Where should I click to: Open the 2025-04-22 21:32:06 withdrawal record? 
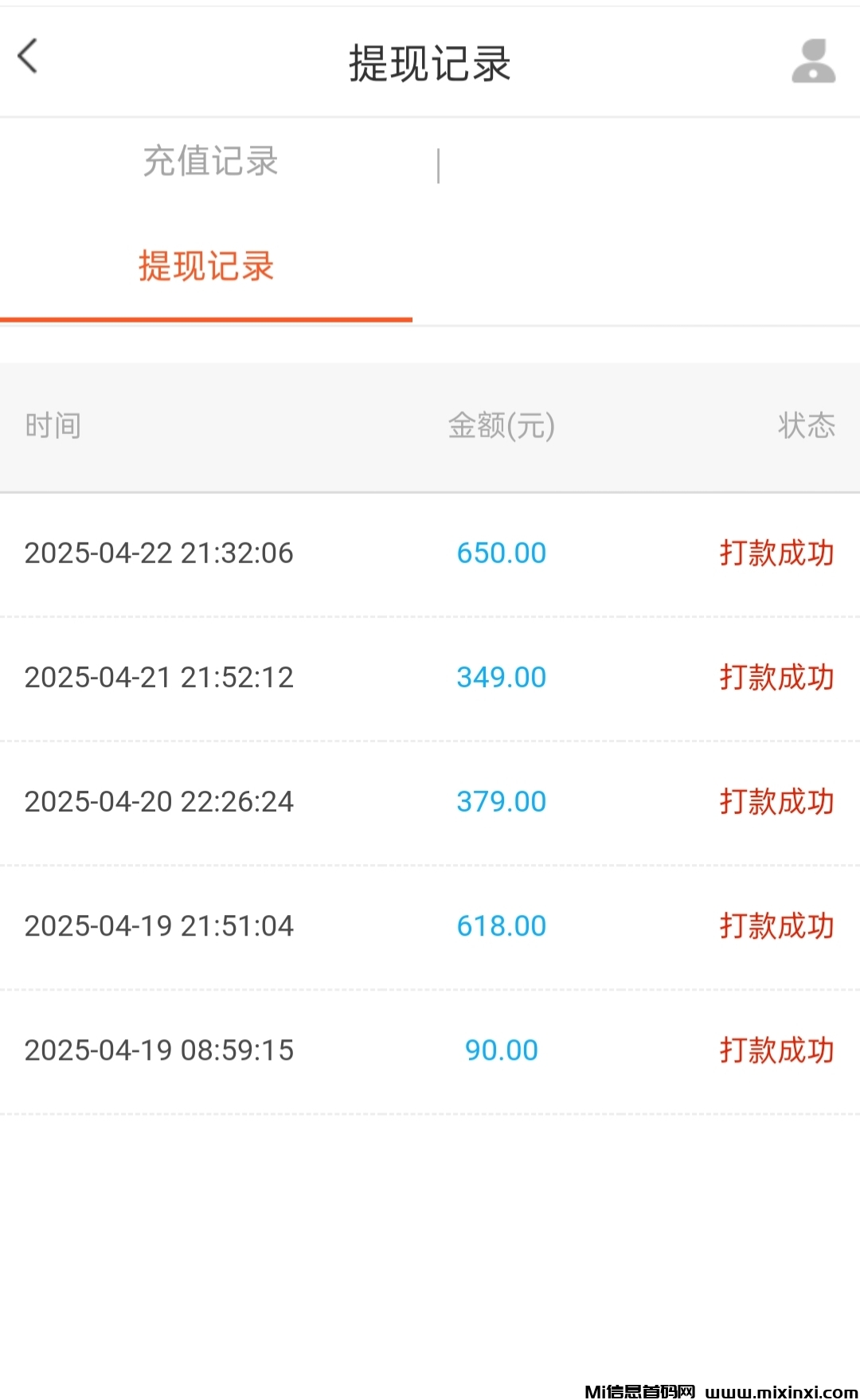point(158,553)
